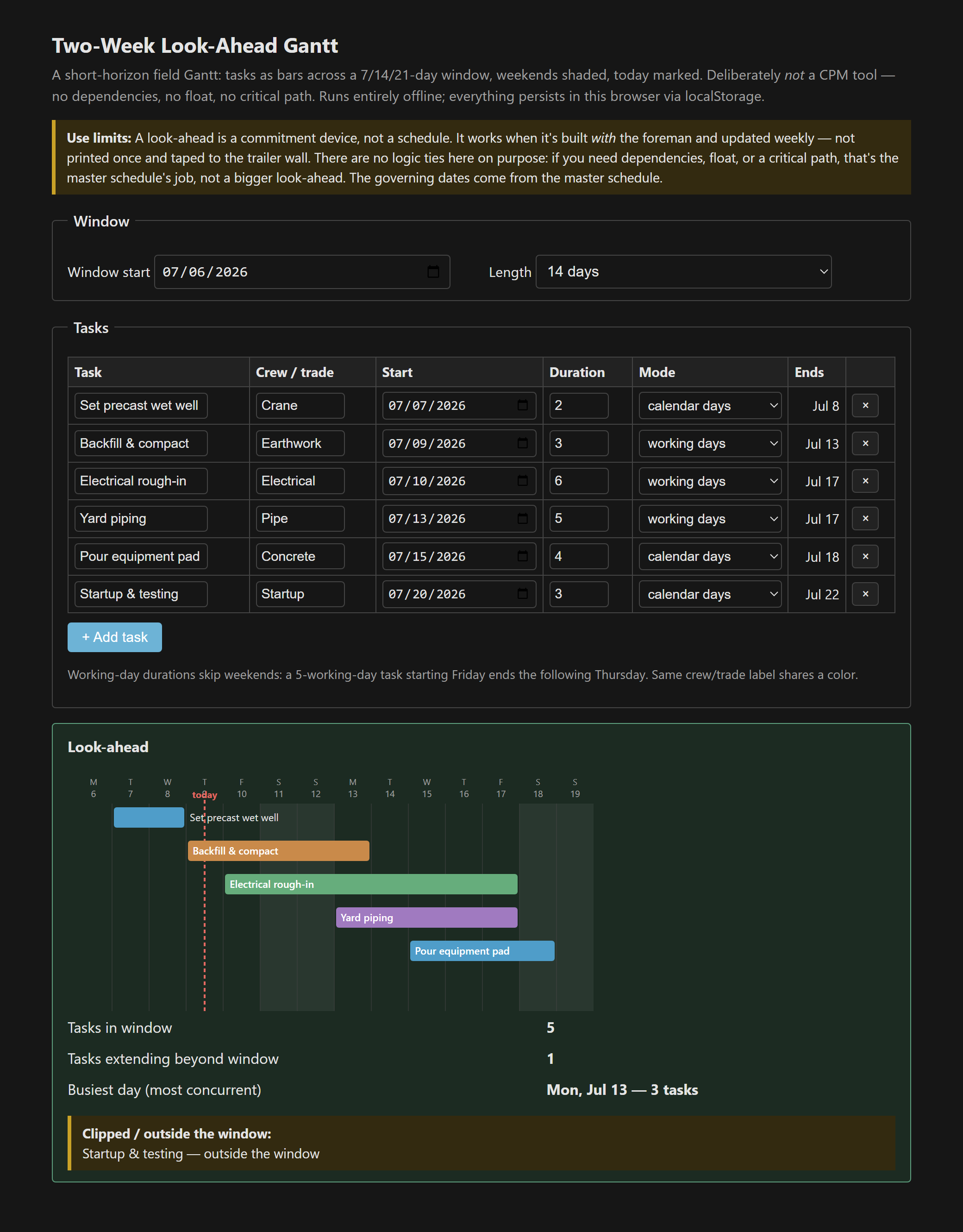
Task: Open calendar picker for Window start date
Action: (433, 272)
